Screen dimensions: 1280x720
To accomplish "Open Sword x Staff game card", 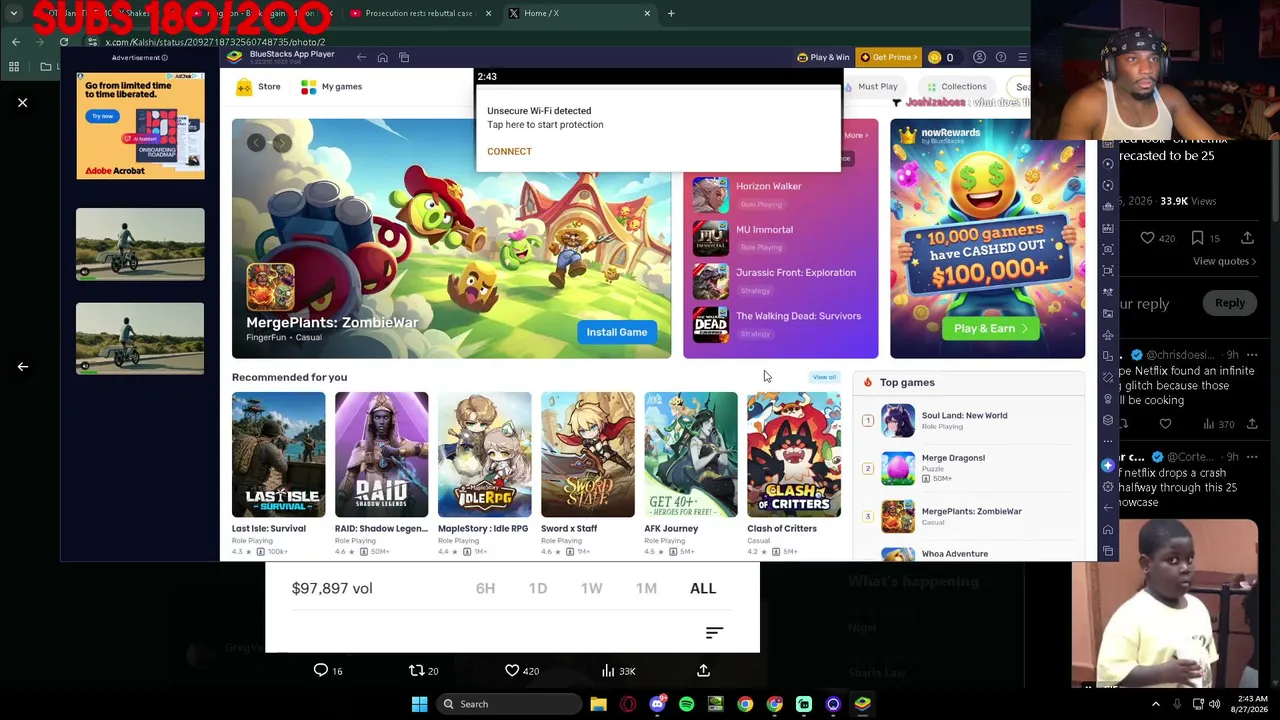I will pyautogui.click(x=587, y=474).
